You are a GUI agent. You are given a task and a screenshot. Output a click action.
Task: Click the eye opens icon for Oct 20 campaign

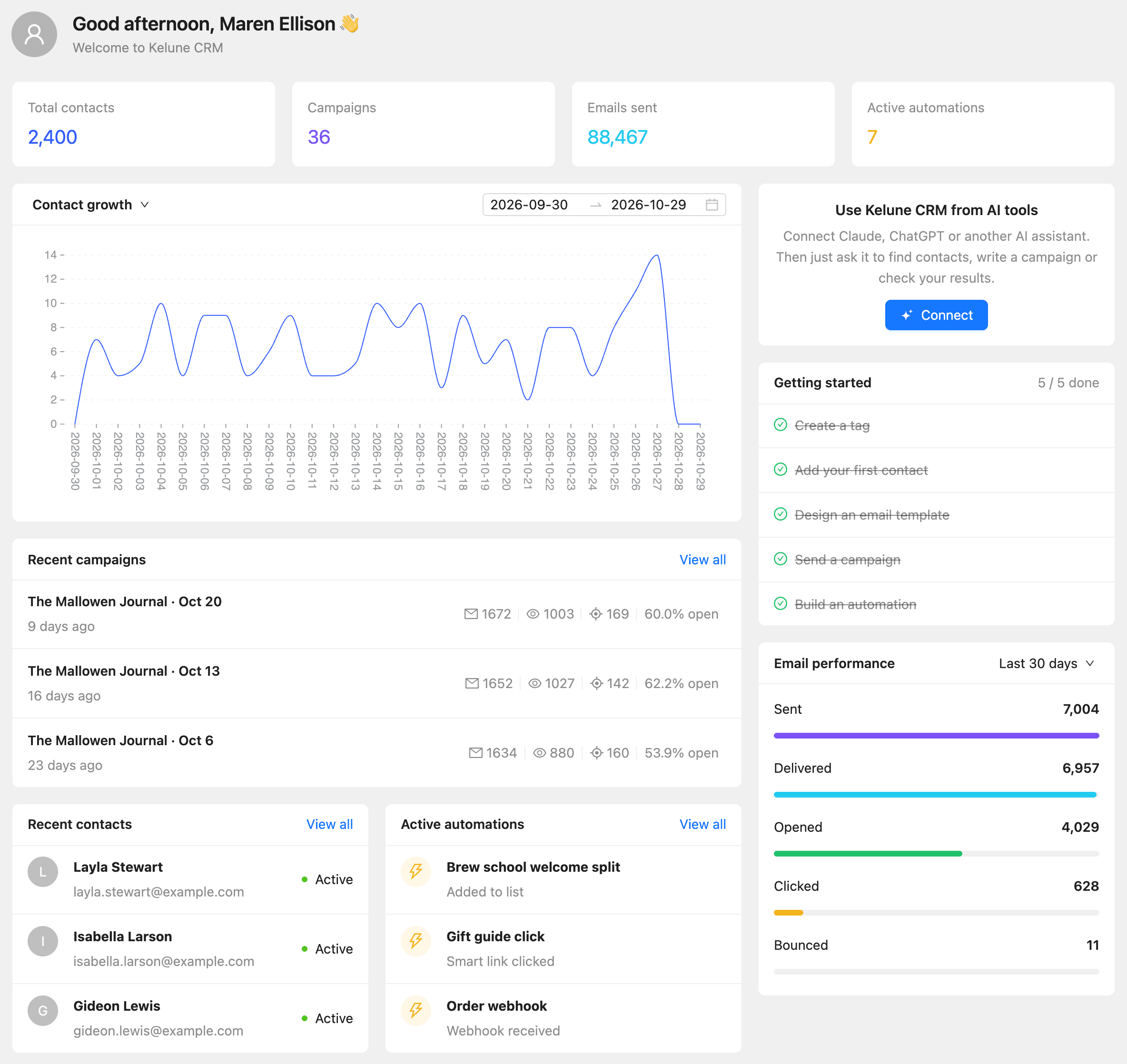(x=533, y=614)
